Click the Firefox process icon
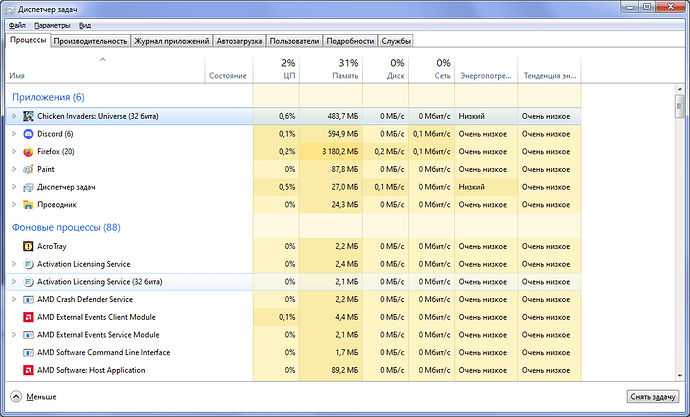The height and width of the screenshot is (417, 690). click(28, 152)
